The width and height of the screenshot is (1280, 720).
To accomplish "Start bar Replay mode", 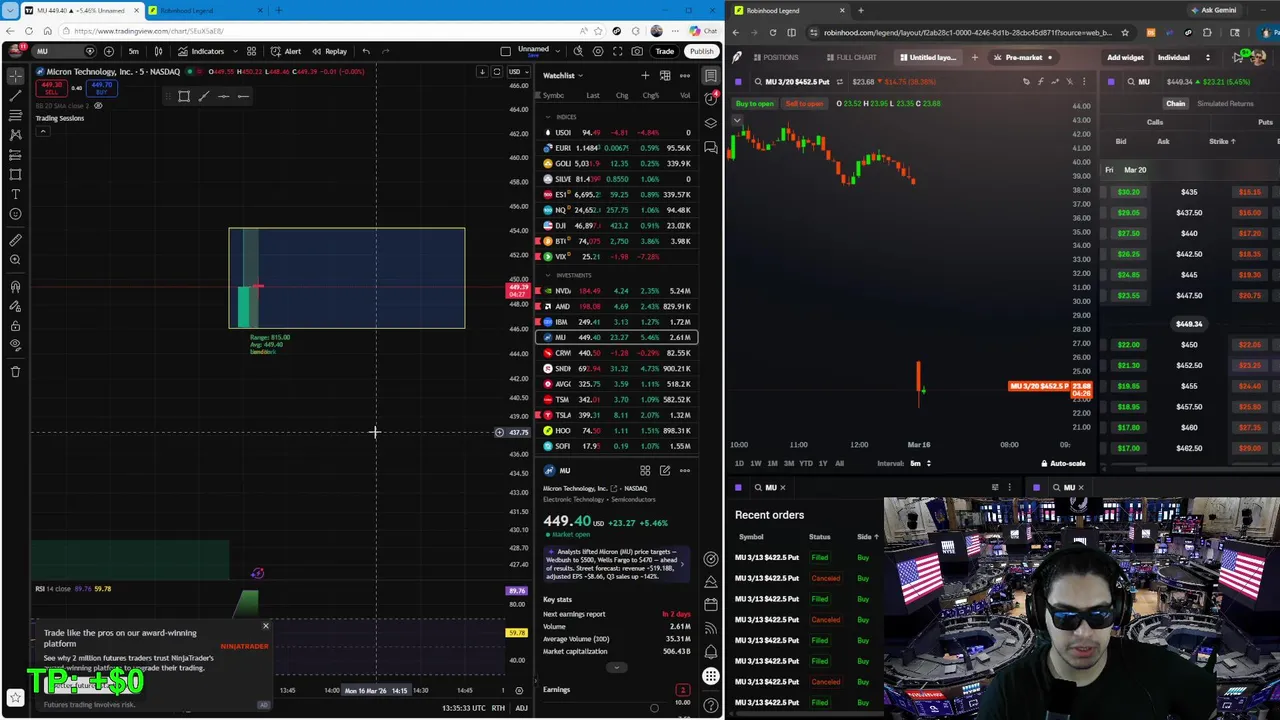I will tap(329, 51).
